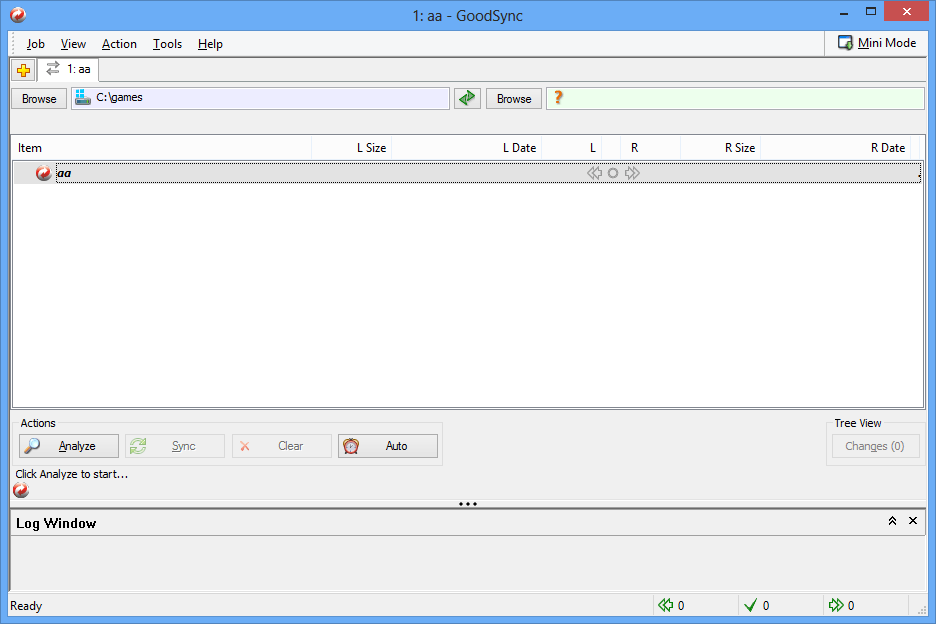936x624 pixels.
Task: Click the yellow plus New Job icon
Action: pos(23,70)
